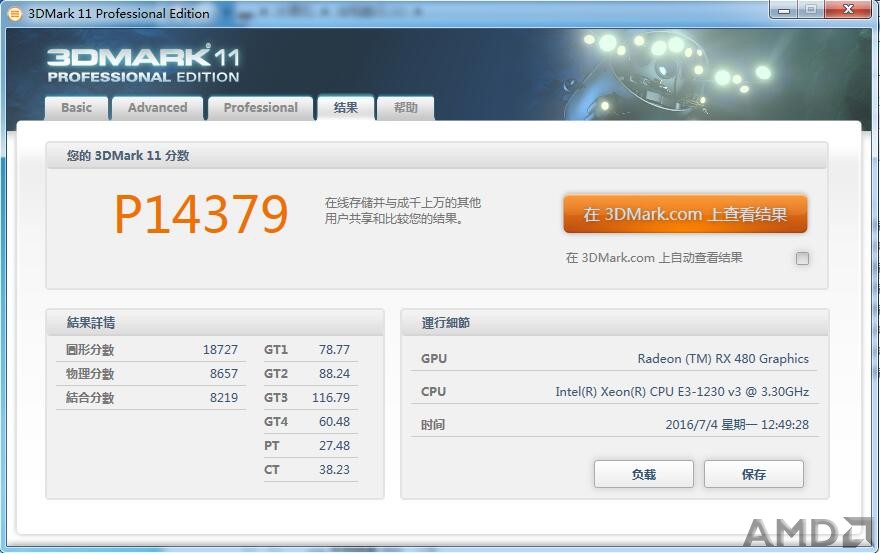This screenshot has width=880, height=553.
Task: Click the GT4 value 60.48
Action: pyautogui.click(x=334, y=422)
